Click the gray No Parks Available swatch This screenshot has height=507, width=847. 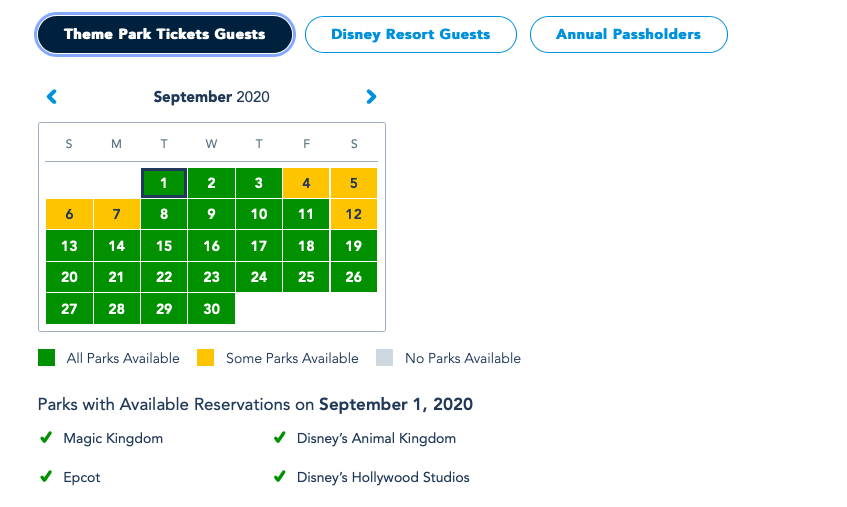pos(385,358)
